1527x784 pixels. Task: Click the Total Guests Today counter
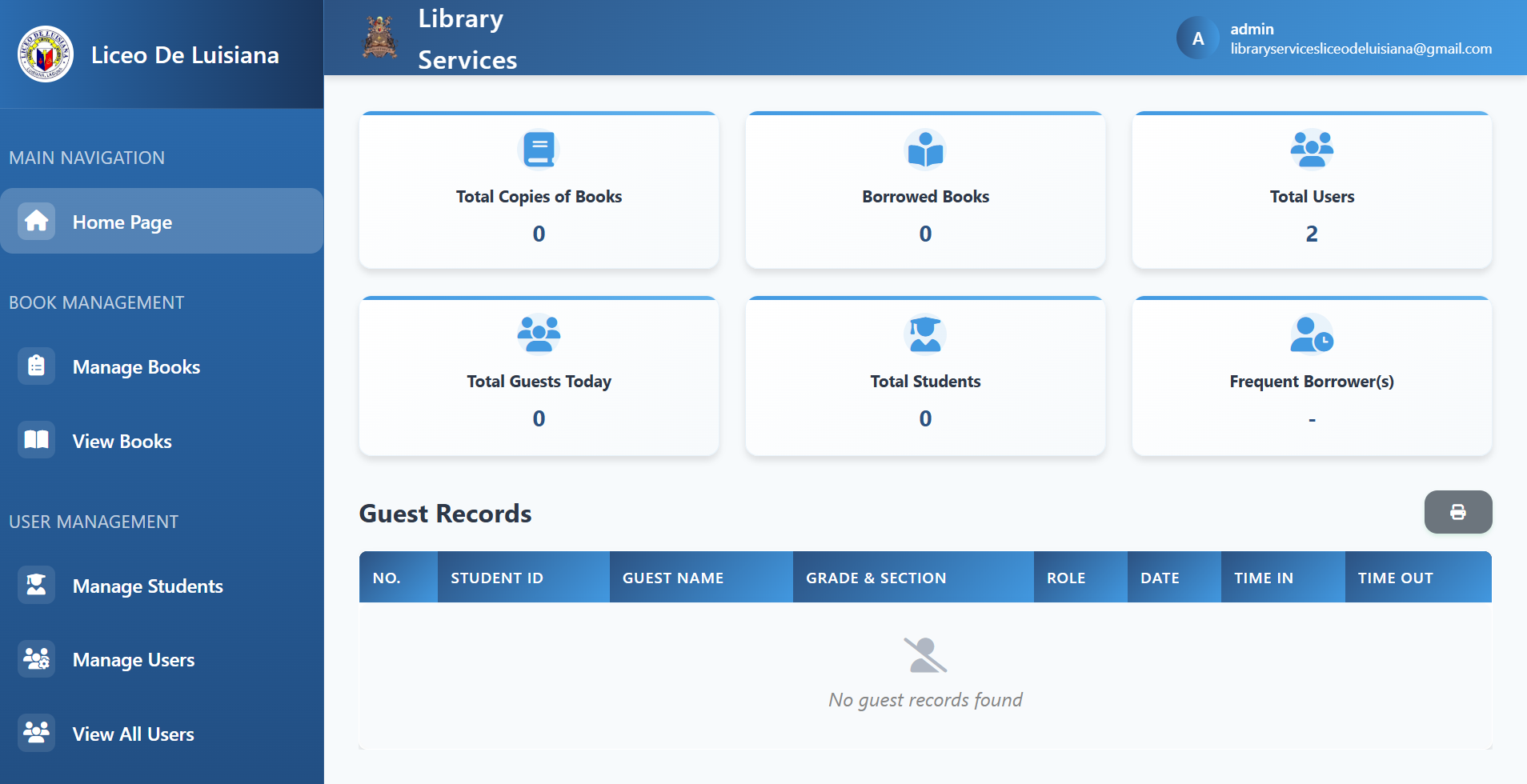538,418
